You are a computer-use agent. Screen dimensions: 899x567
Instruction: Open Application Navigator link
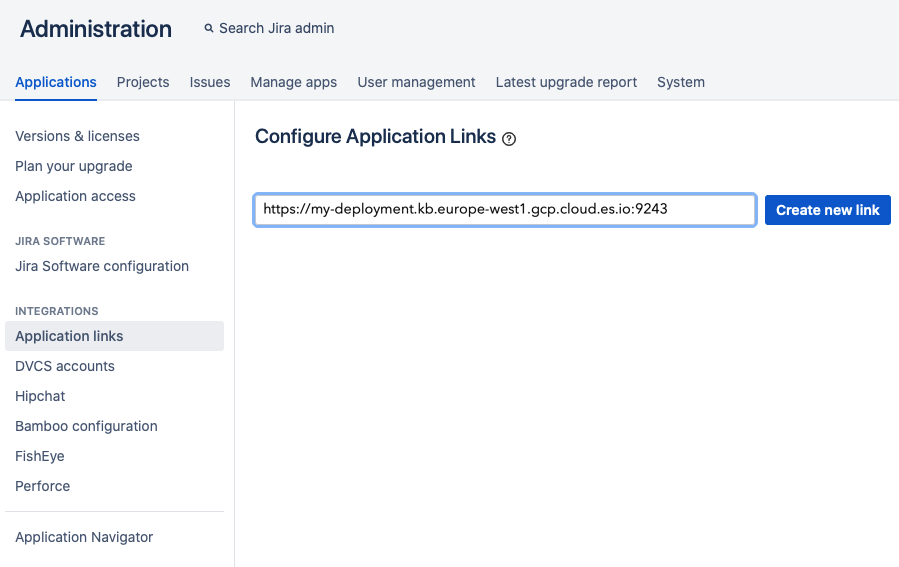(84, 537)
